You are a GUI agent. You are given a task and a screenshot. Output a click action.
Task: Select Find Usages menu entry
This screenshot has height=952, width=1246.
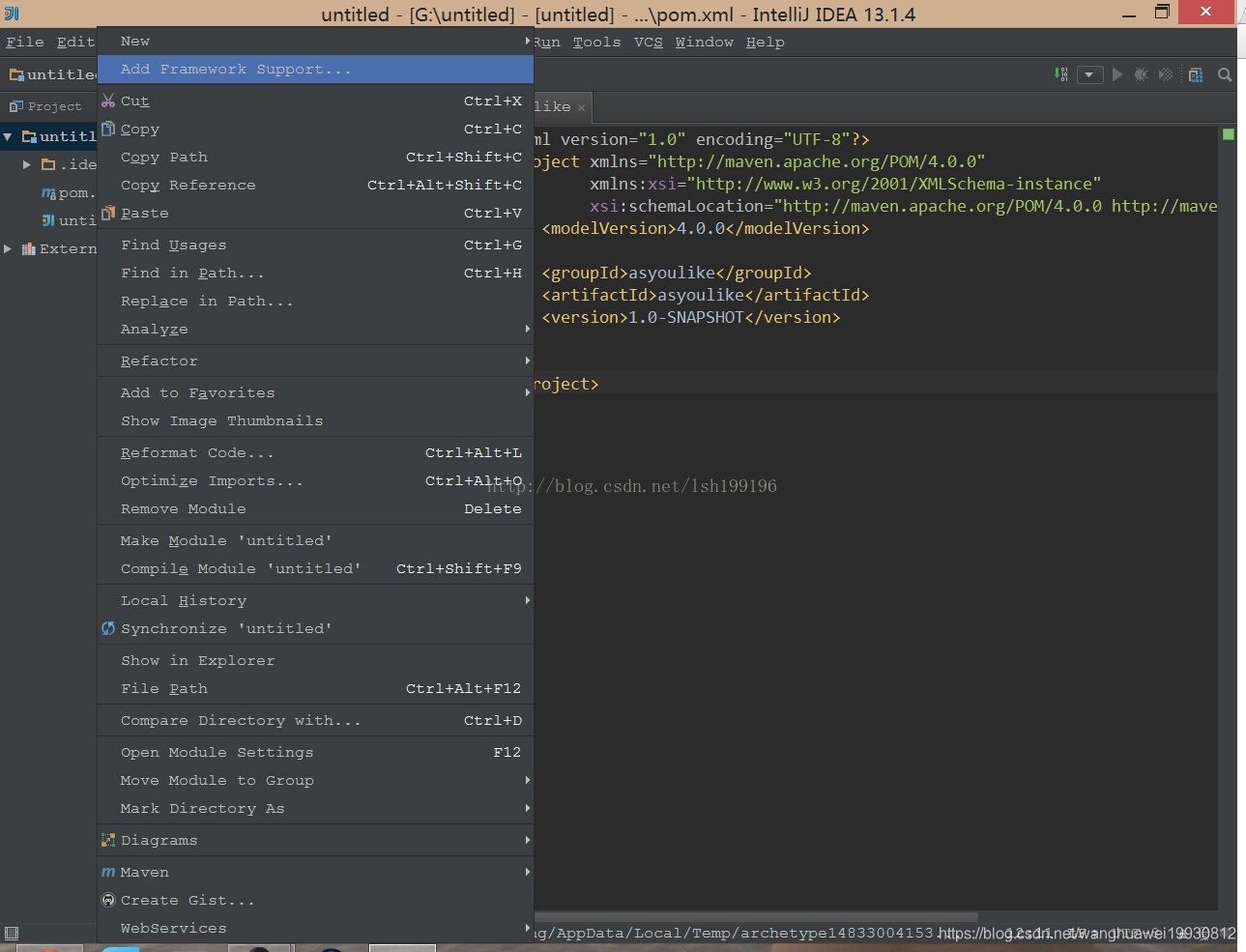[x=316, y=245]
